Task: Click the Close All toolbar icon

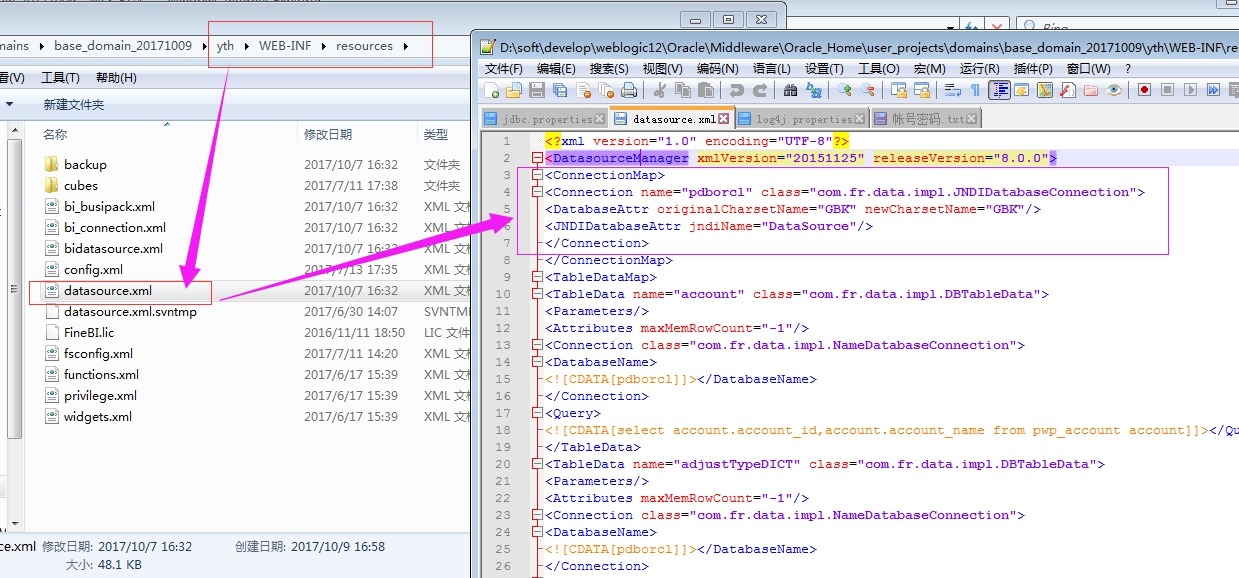Action: click(606, 90)
